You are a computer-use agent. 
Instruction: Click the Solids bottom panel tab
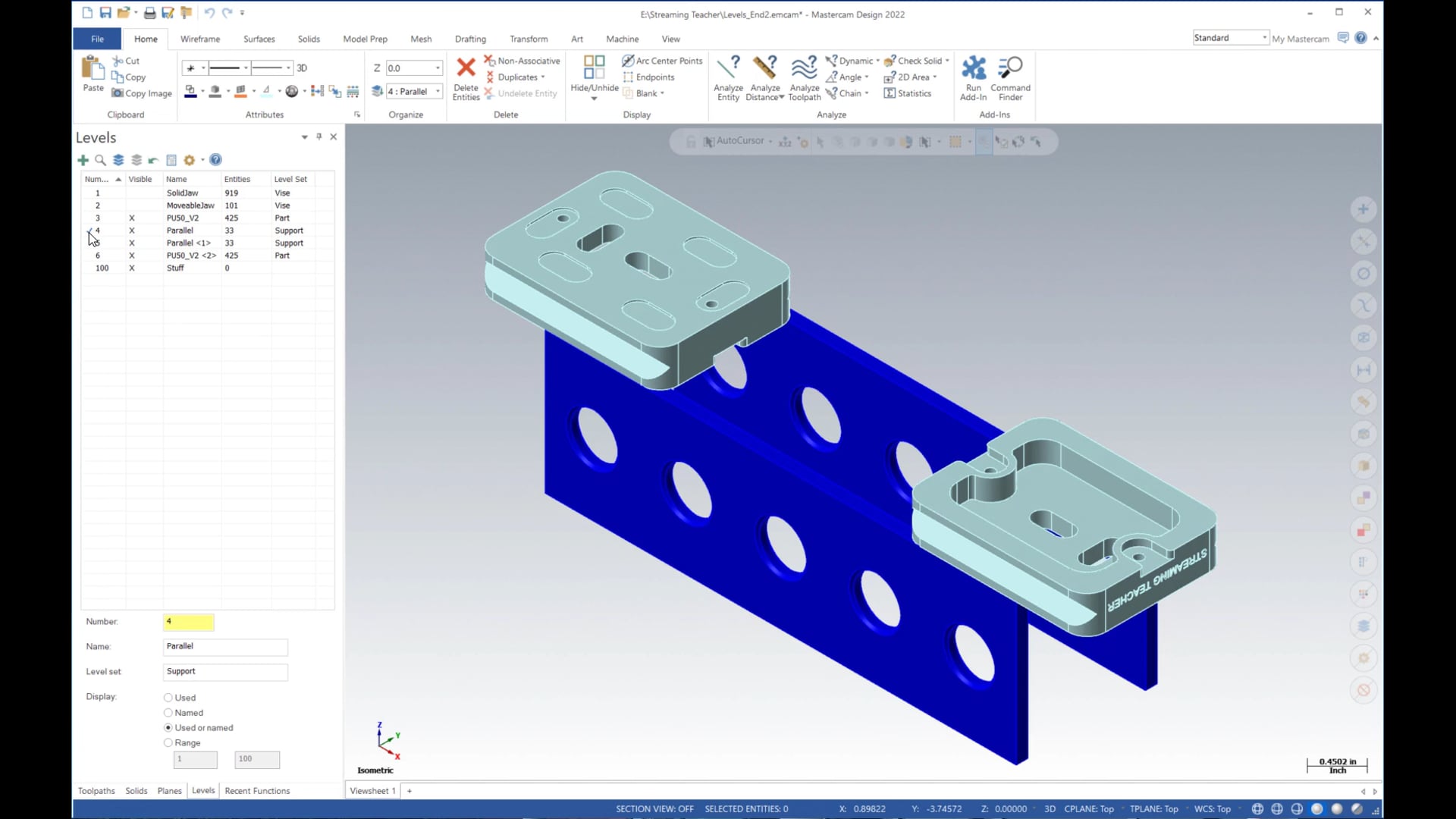coord(135,790)
